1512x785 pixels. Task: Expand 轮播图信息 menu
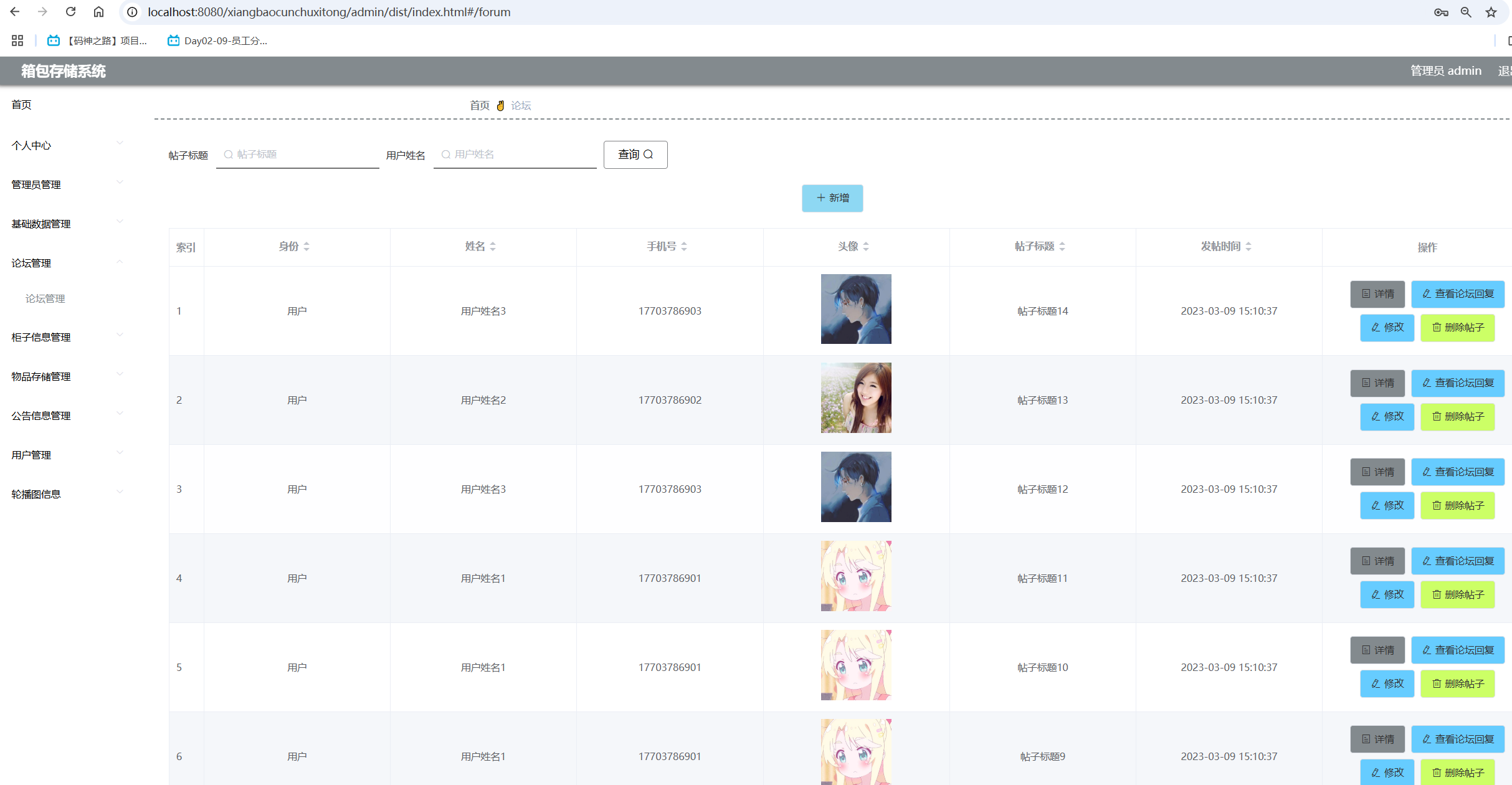click(x=67, y=494)
